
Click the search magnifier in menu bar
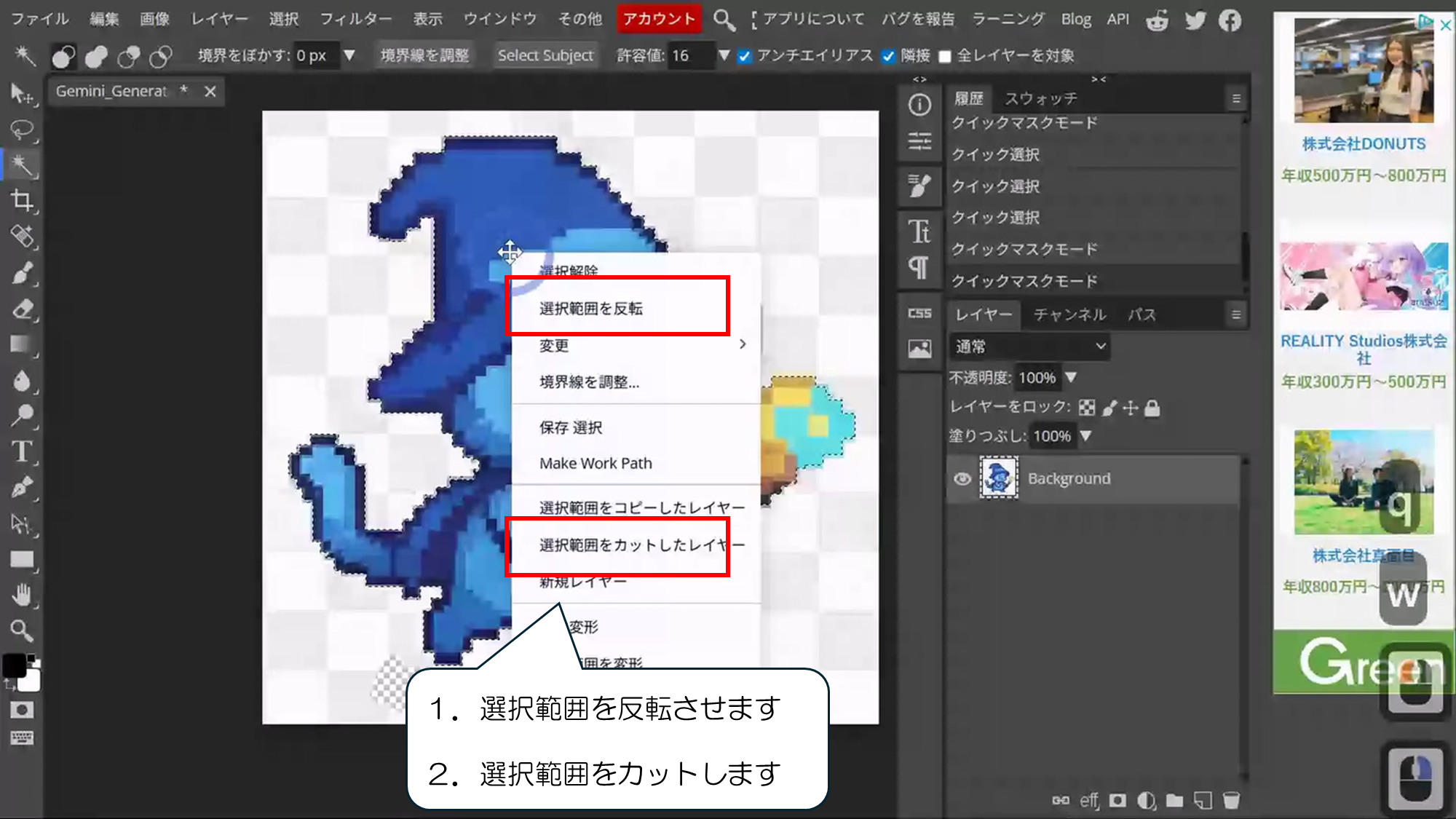[724, 20]
